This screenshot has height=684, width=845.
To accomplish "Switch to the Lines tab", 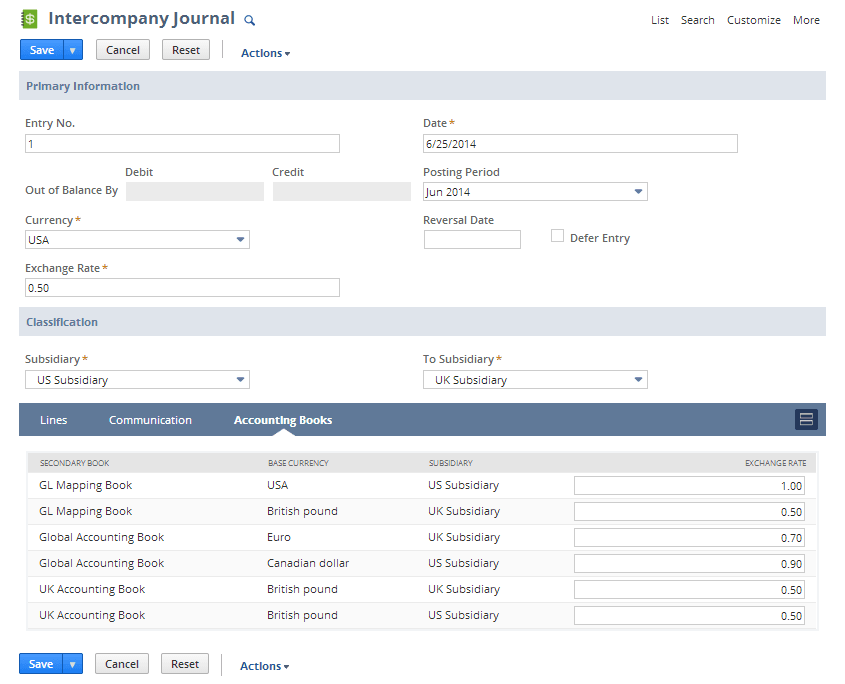I will 53,420.
